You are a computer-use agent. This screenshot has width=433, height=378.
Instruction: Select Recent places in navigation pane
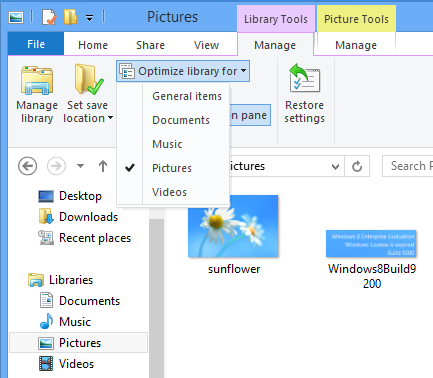click(85, 238)
